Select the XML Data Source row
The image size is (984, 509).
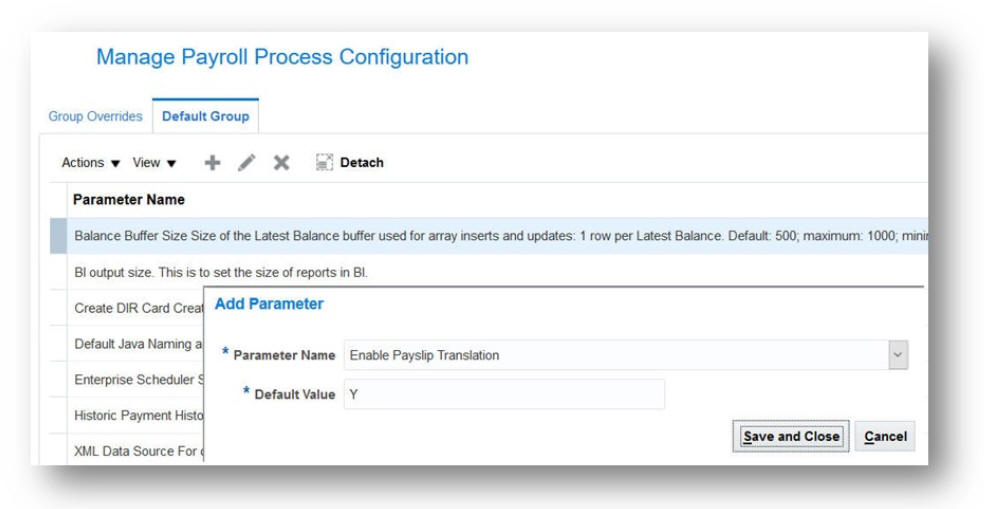pyautogui.click(x=137, y=451)
